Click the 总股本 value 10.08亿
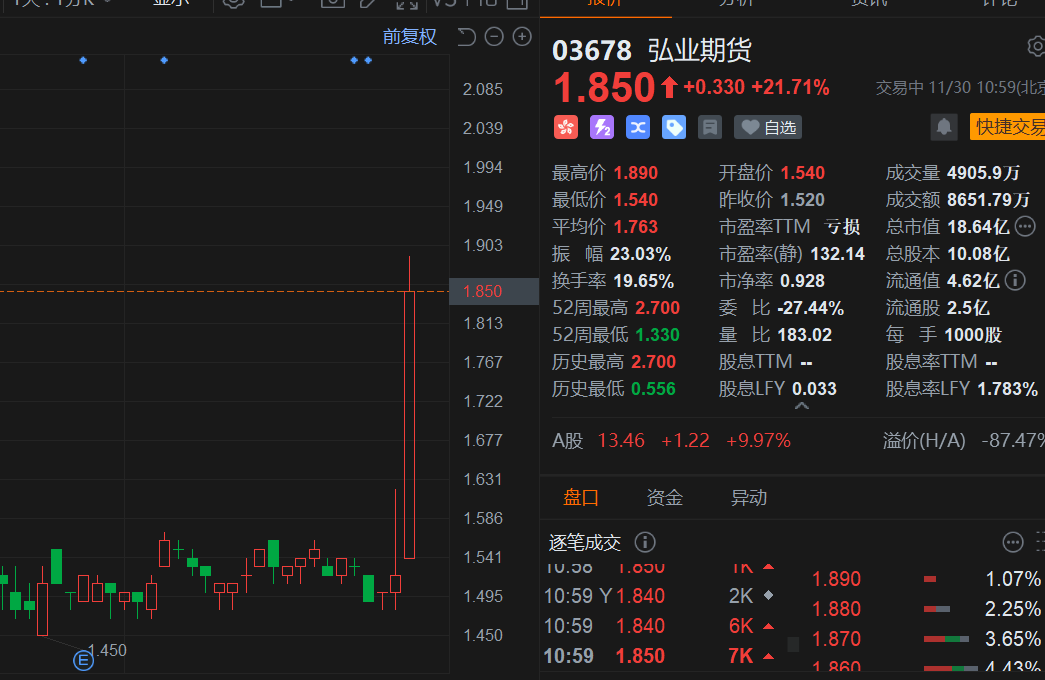The image size is (1045, 680). point(978,254)
